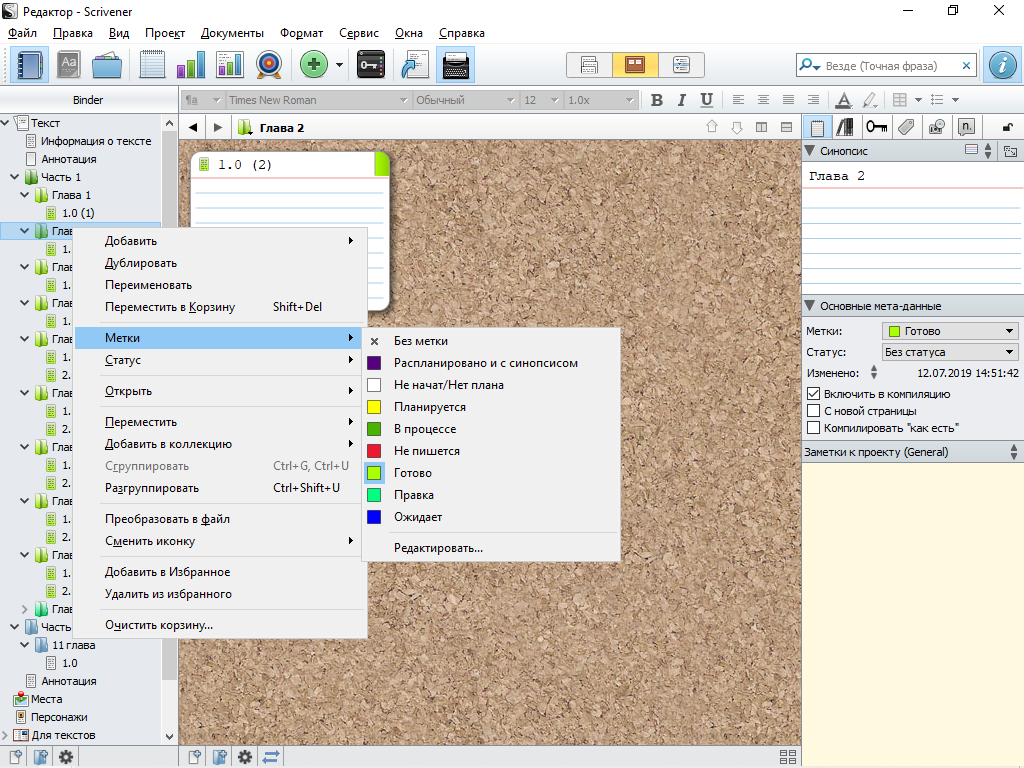Open the References books icon in inspector
Screen dimensions: 1024x768
click(x=847, y=127)
